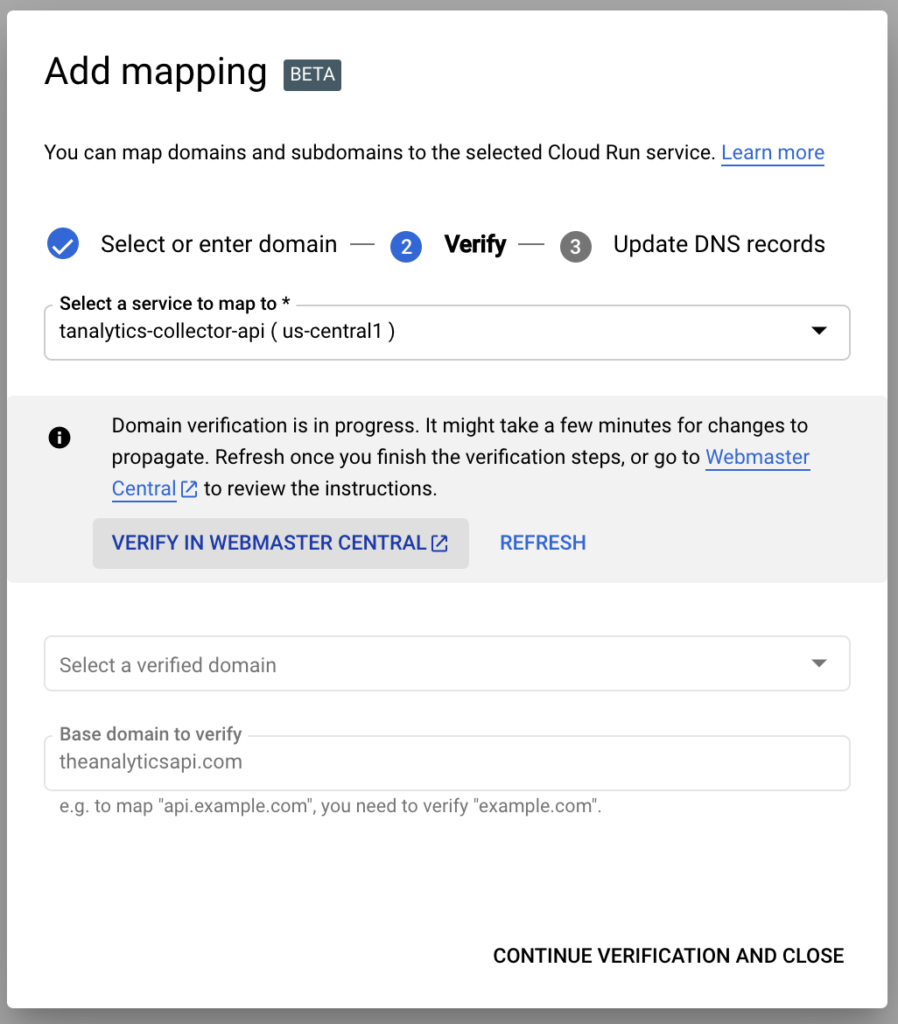Select the Verify step label
Viewport: 898px width, 1024px height.
click(475, 245)
